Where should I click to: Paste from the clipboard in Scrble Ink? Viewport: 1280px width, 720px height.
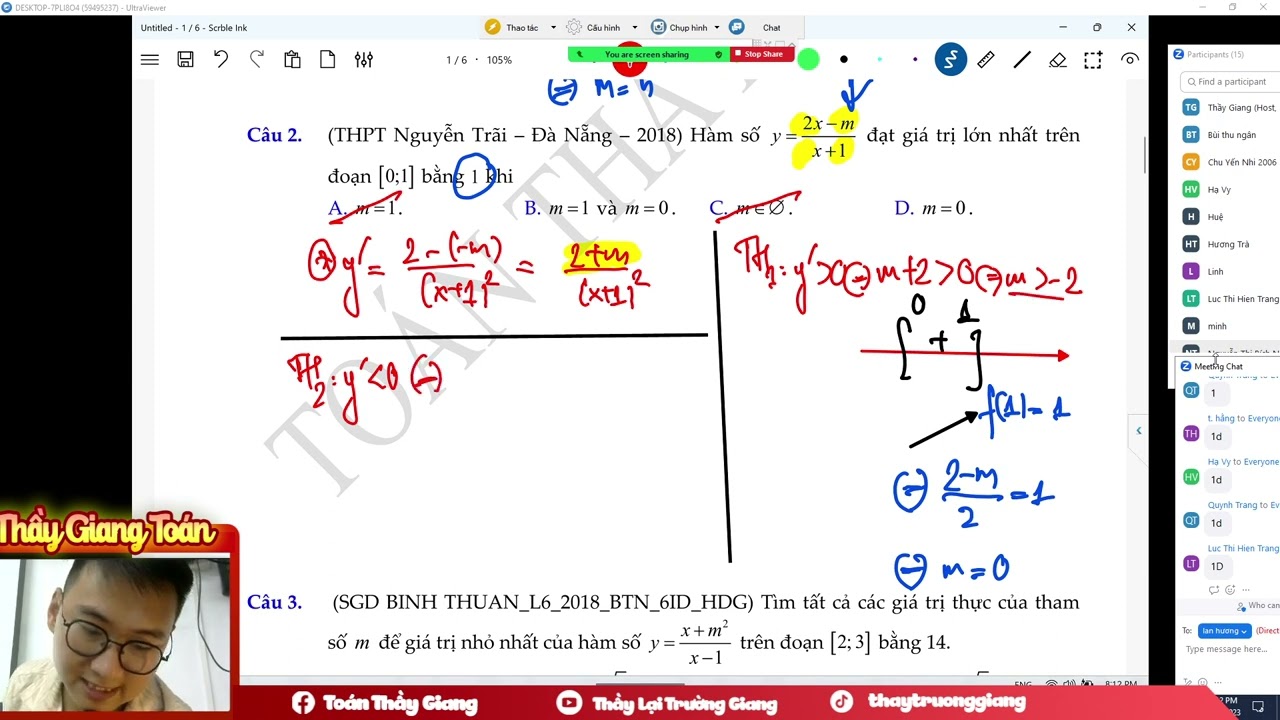292,60
